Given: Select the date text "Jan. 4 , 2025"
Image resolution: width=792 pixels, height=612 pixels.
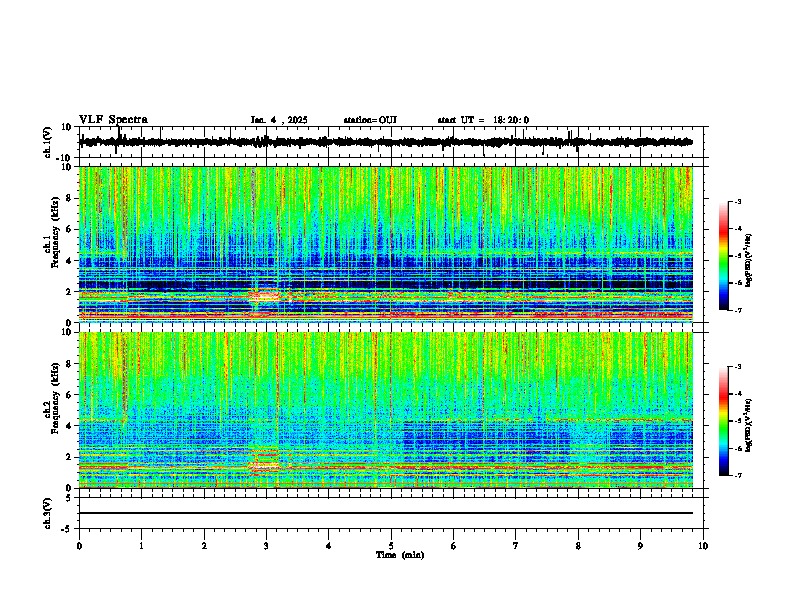Looking at the screenshot, I should click(x=279, y=120).
